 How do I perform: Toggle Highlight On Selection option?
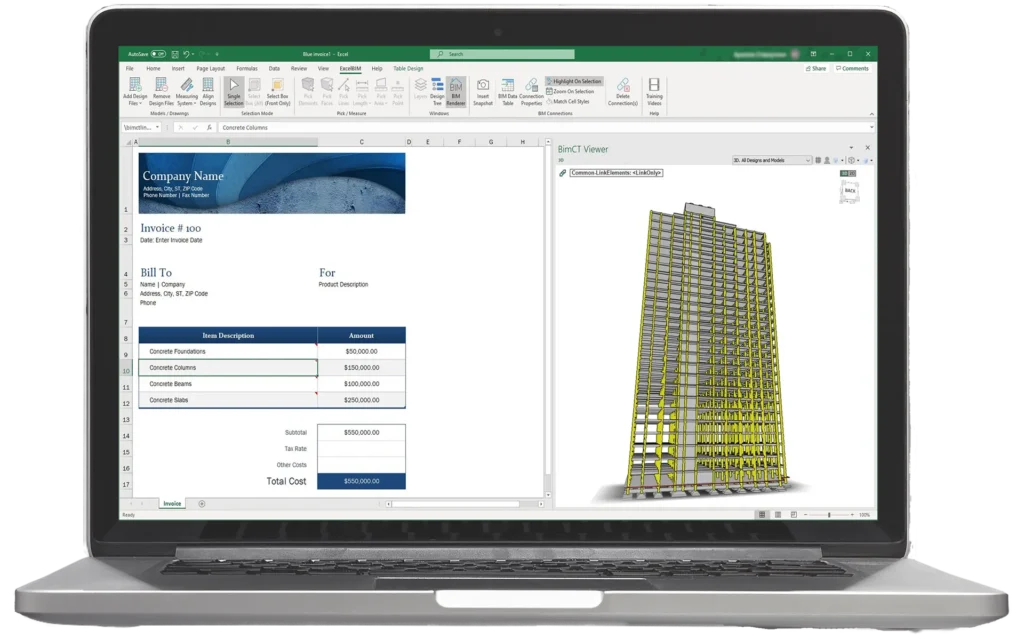click(575, 81)
